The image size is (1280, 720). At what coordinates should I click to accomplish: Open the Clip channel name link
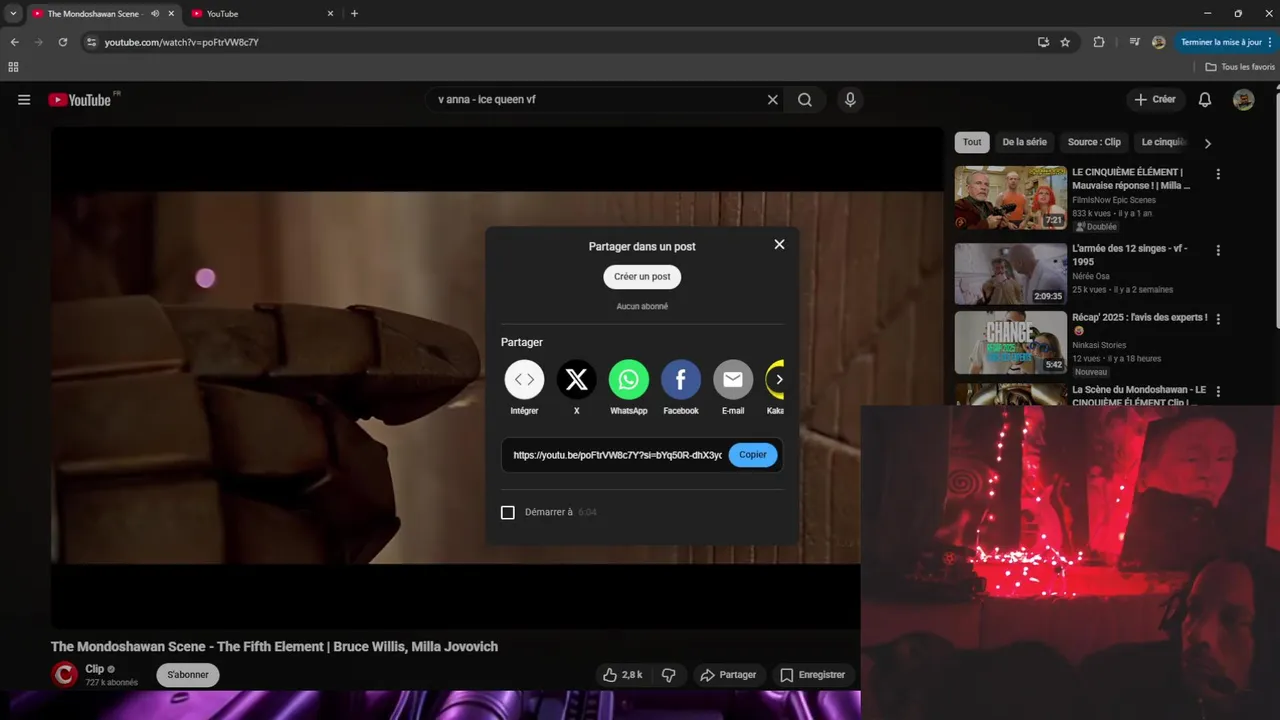pyautogui.click(x=95, y=669)
